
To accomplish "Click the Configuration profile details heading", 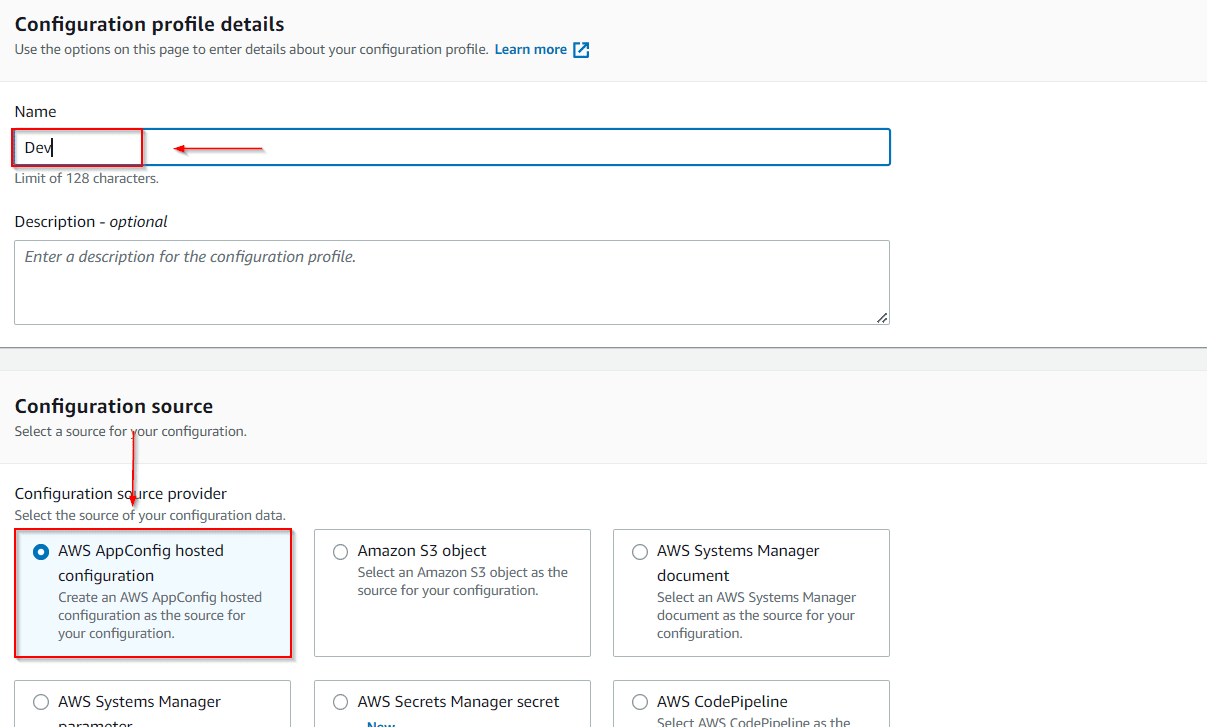I will 148,23.
